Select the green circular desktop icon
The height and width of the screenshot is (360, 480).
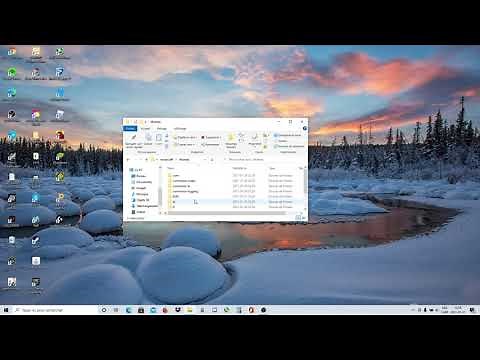coord(12,72)
